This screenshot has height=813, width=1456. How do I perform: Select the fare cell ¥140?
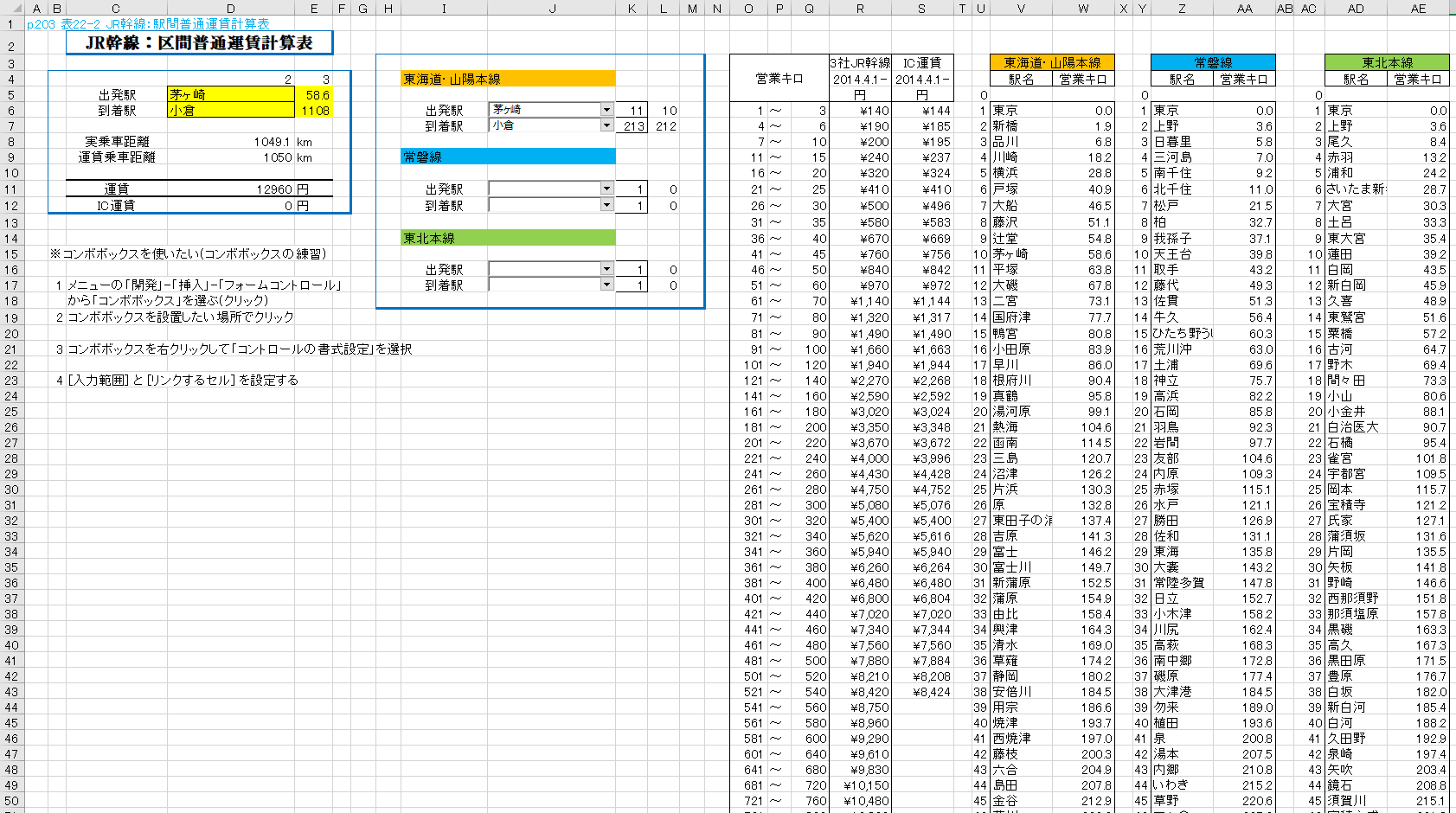coord(860,111)
